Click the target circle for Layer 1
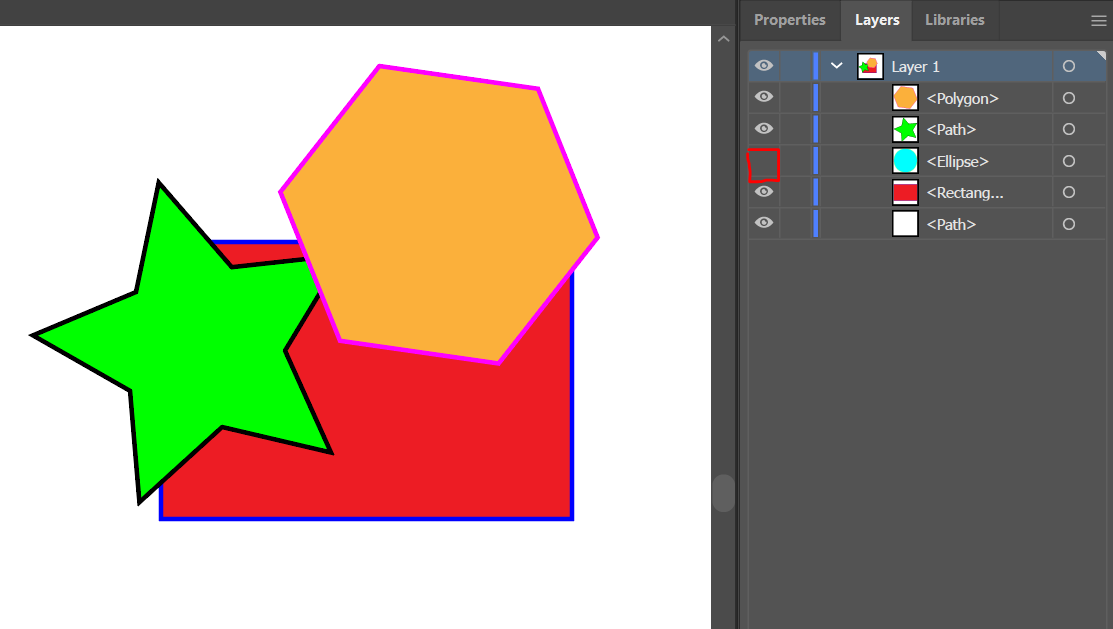The height and width of the screenshot is (629, 1113). pyautogui.click(x=1069, y=66)
